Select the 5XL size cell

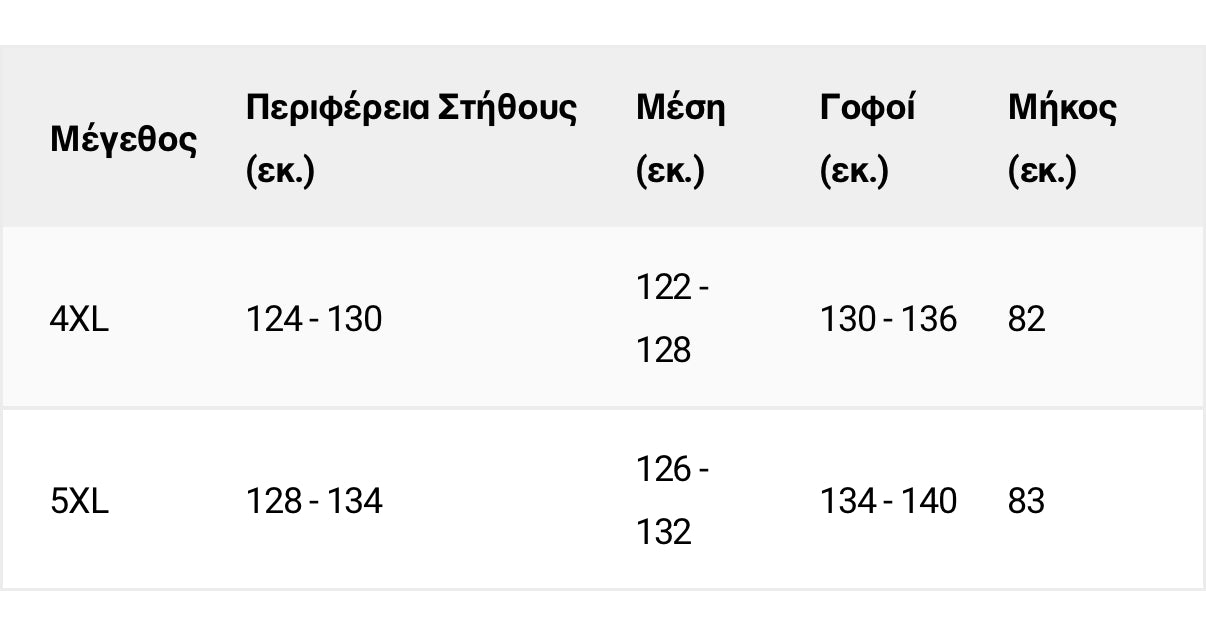79,501
